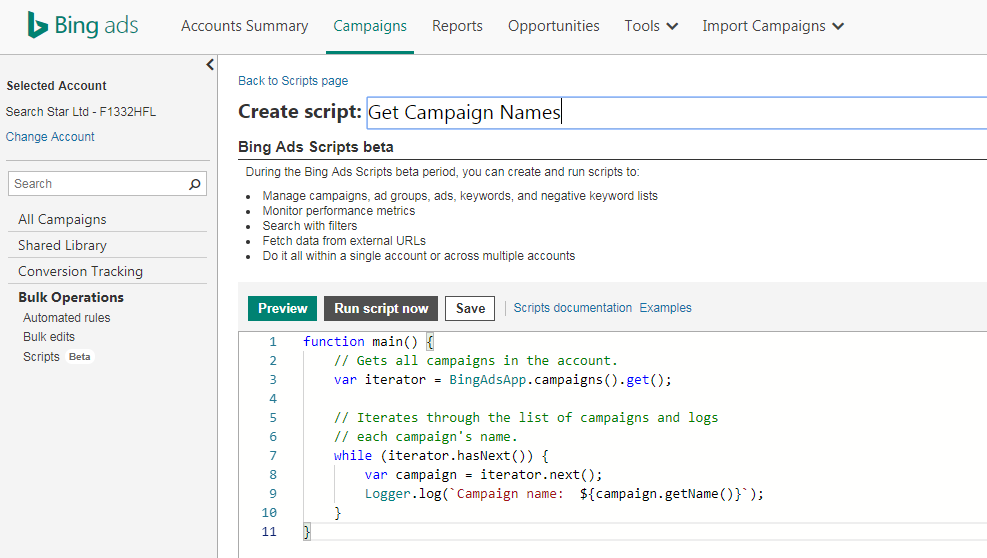Open Accounts Summary tab
This screenshot has width=987, height=558.
tap(244, 26)
